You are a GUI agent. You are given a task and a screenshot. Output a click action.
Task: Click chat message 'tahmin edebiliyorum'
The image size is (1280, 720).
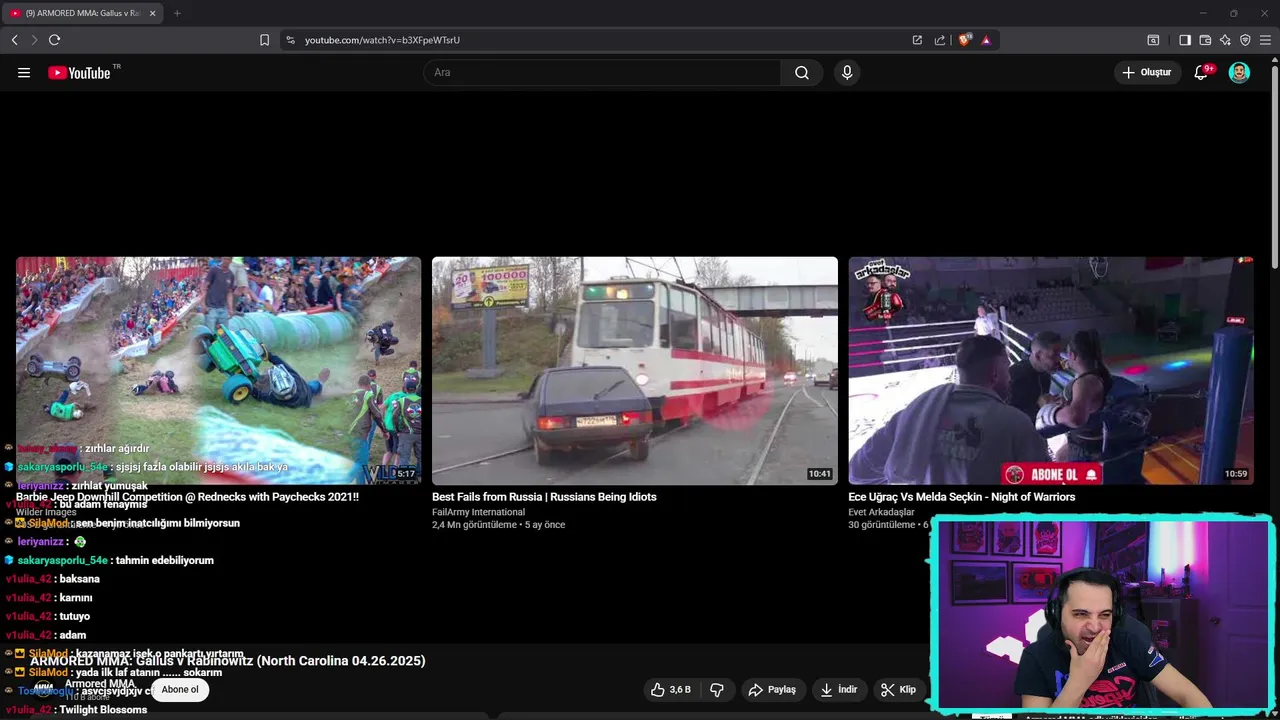click(x=165, y=561)
